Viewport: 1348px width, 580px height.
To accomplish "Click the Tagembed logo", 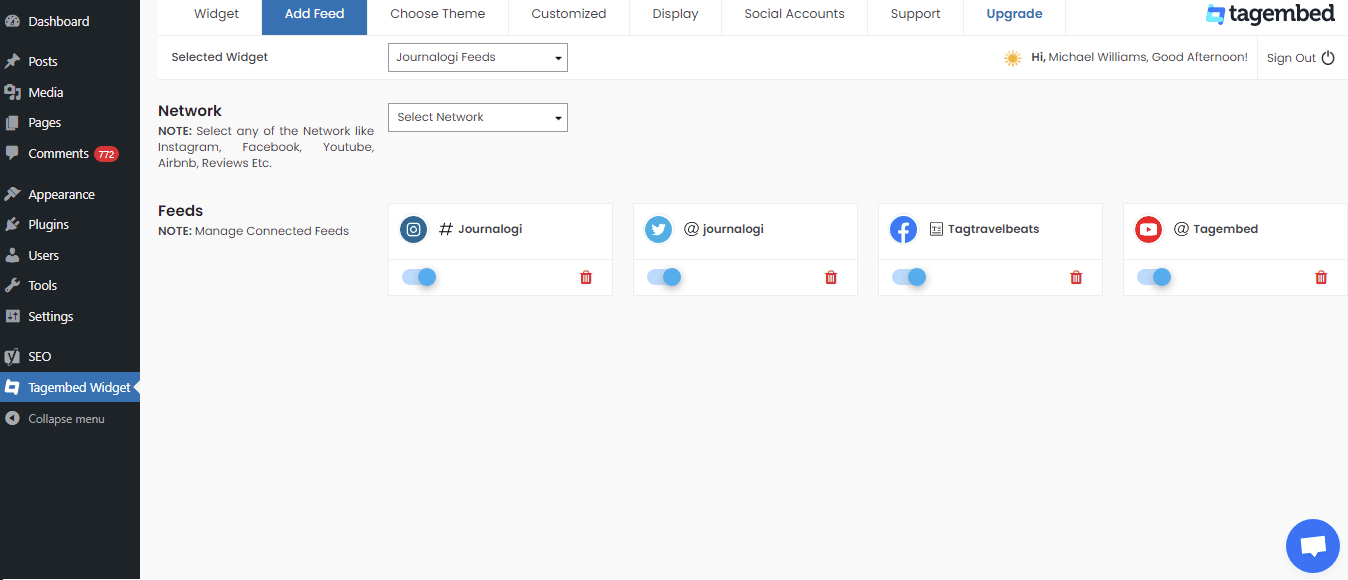I will pos(1270,14).
